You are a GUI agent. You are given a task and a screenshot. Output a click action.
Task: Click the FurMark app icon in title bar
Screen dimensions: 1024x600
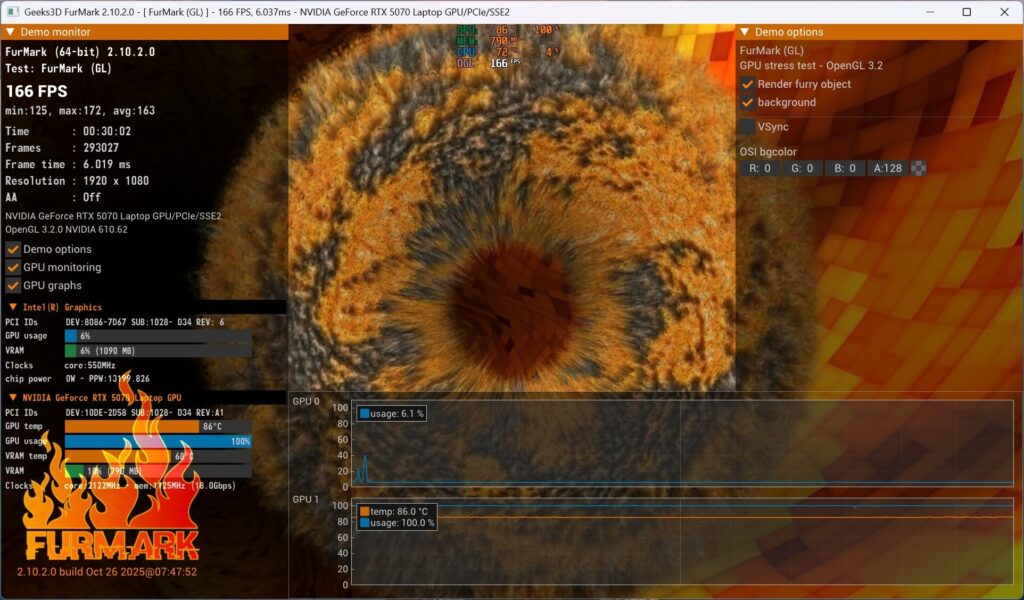pyautogui.click(x=12, y=12)
